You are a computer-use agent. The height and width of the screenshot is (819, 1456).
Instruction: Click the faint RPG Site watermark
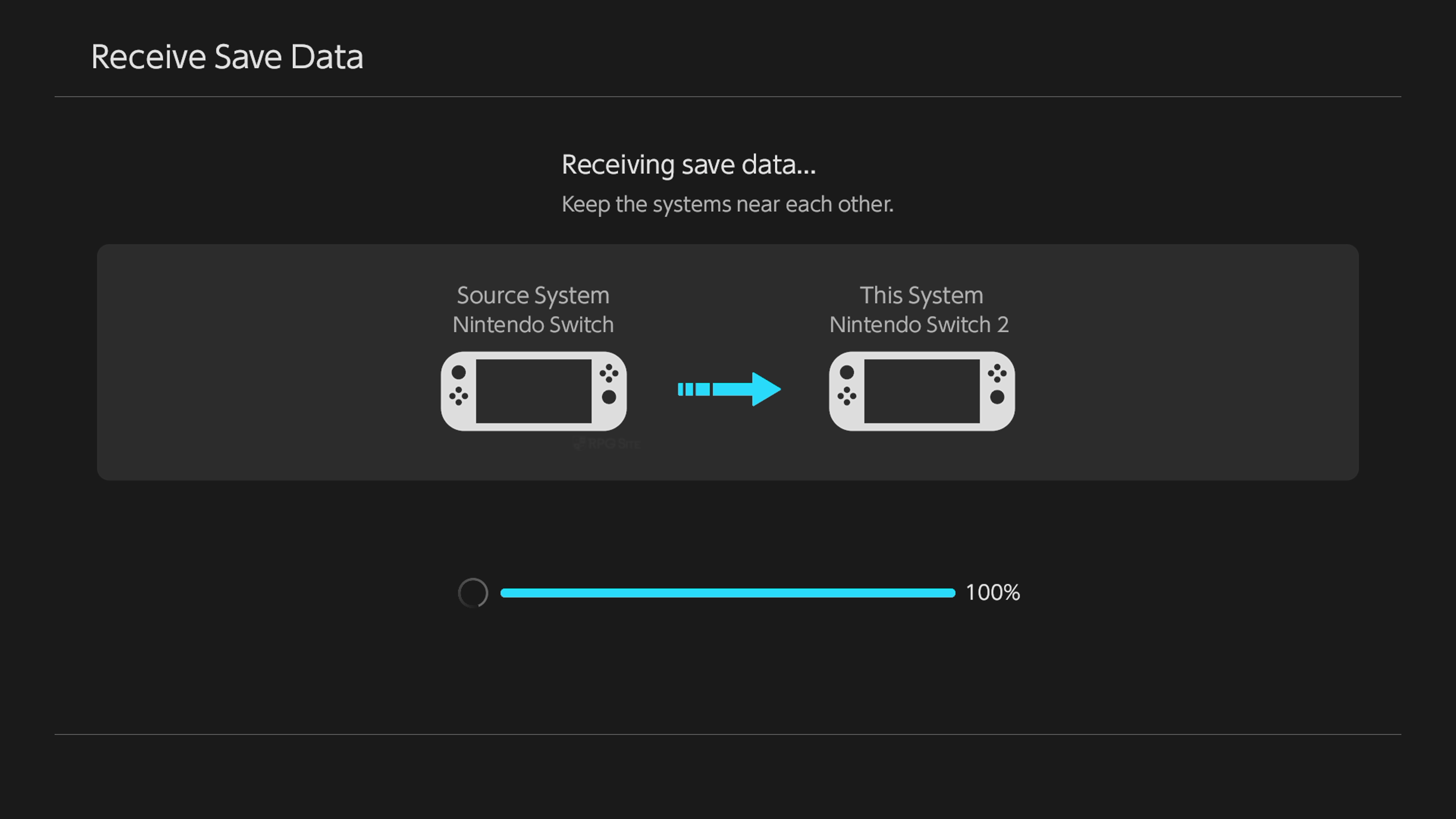point(607,444)
